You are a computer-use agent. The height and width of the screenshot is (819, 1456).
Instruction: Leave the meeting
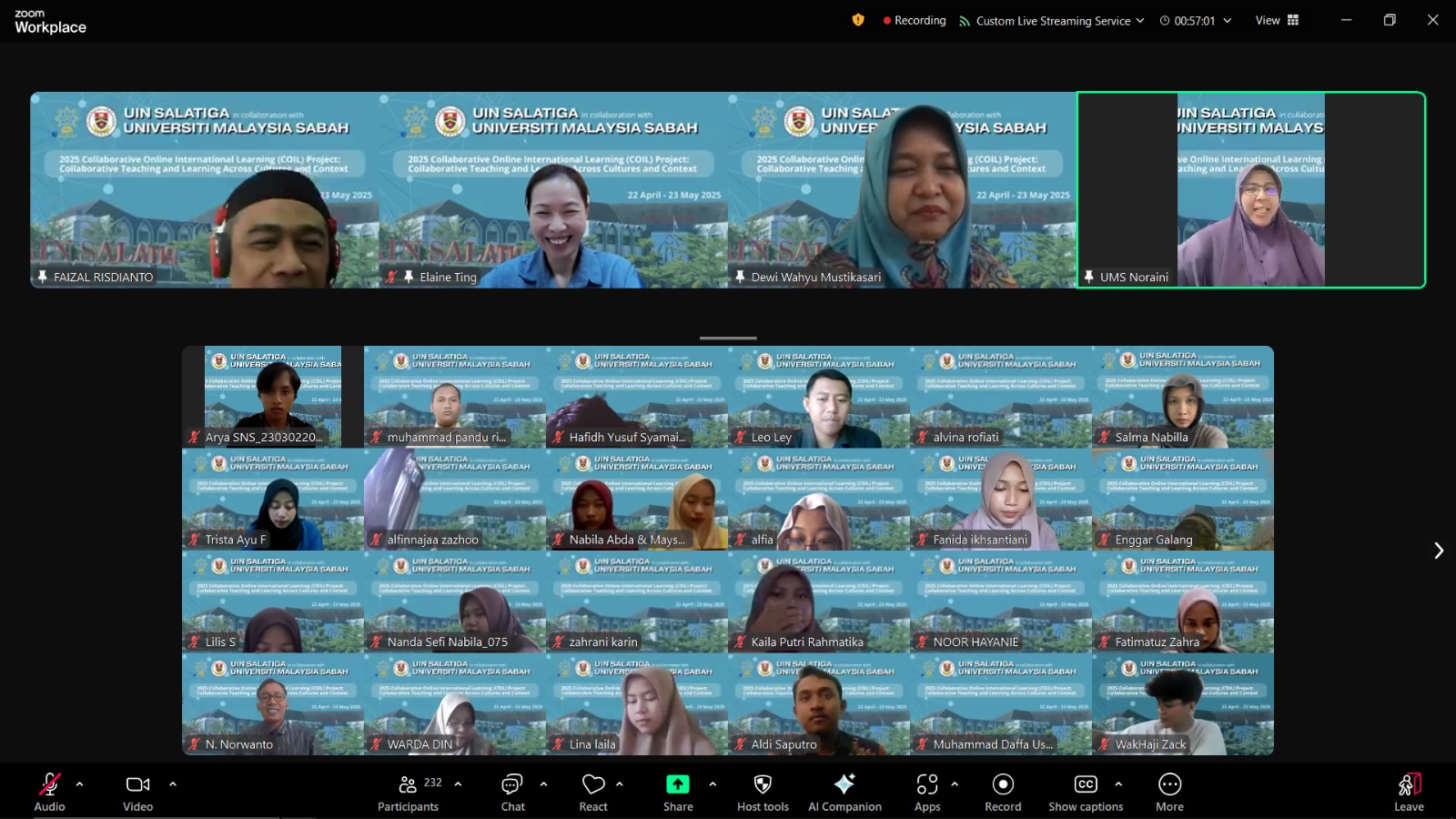click(1409, 792)
